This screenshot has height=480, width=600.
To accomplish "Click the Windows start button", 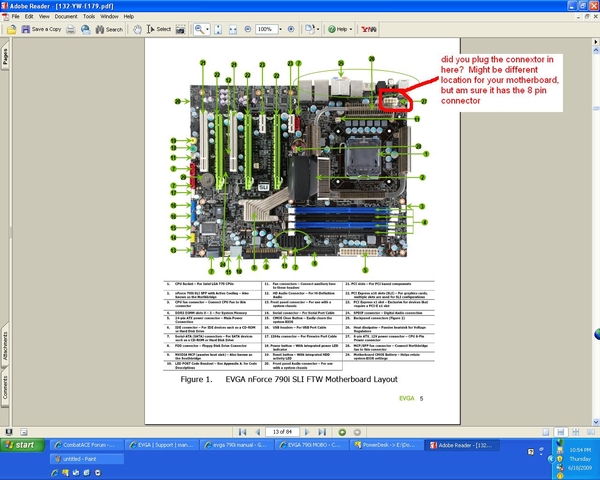I will 23,445.
